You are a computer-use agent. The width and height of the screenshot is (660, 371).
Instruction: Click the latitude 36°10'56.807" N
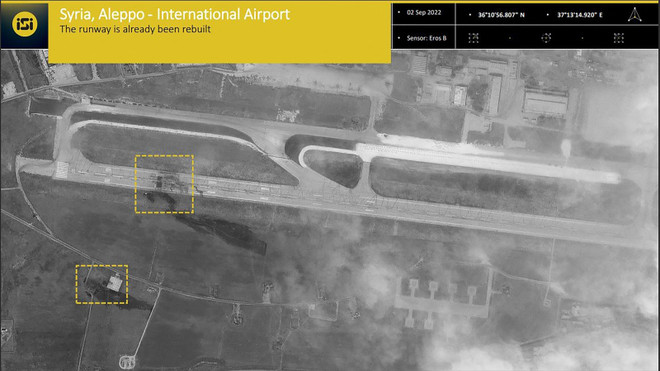501,15
